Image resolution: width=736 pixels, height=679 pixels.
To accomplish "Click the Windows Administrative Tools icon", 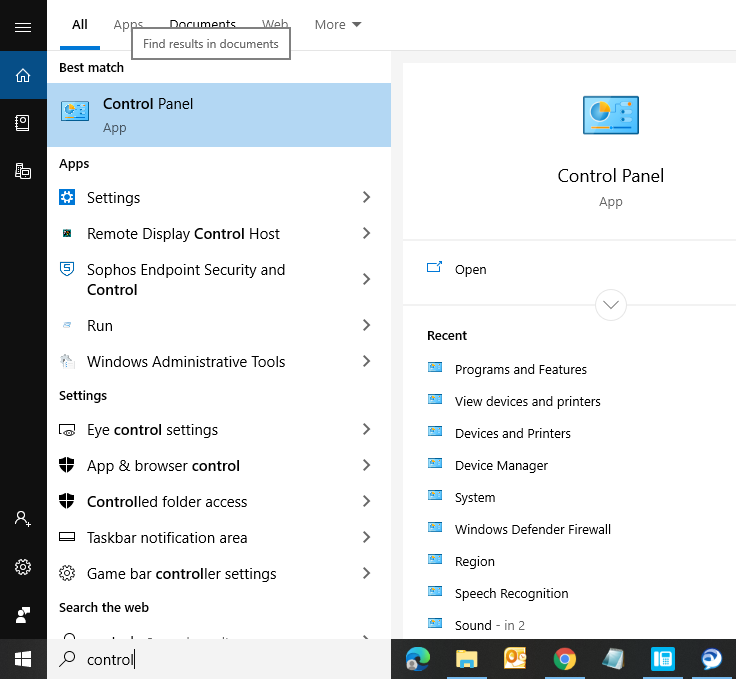I will (67, 361).
